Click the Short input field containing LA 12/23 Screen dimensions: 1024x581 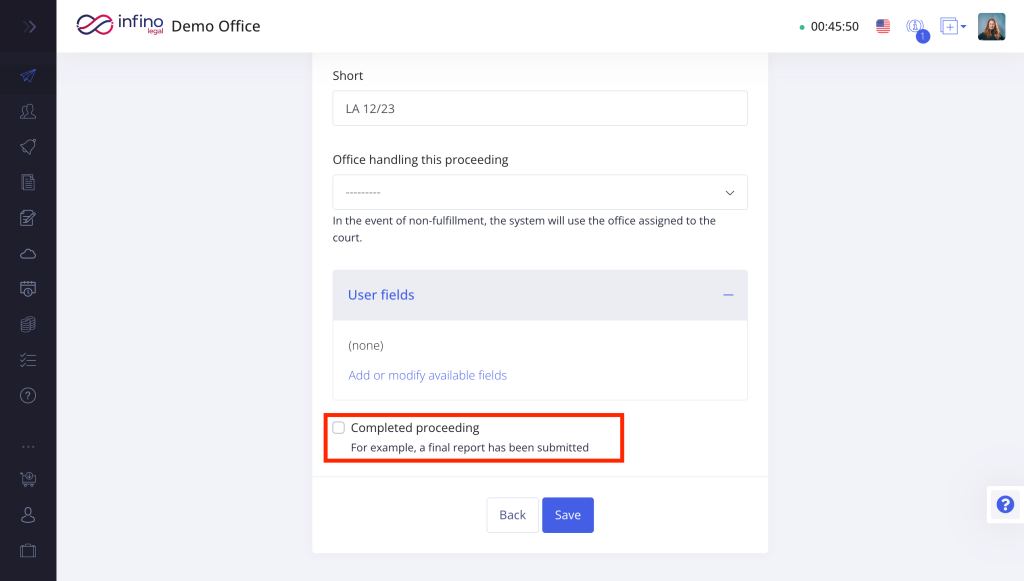(539, 108)
